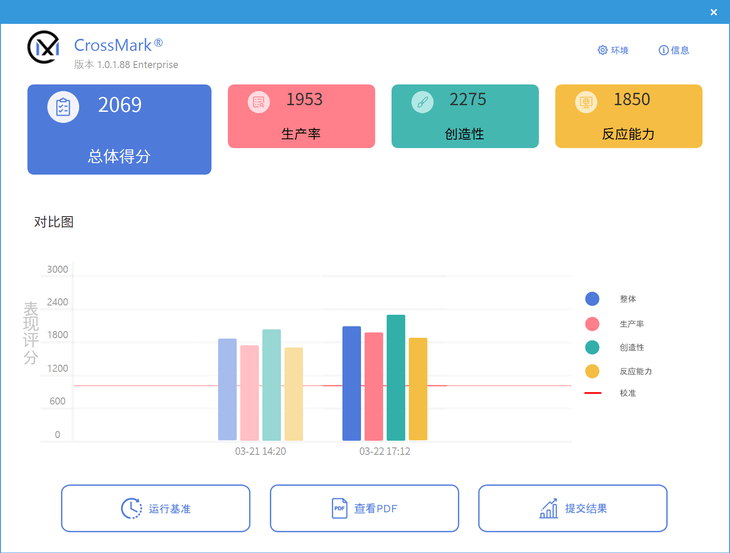Click the responsiveness card icon
Screen dimensions: 730x553
(586, 101)
